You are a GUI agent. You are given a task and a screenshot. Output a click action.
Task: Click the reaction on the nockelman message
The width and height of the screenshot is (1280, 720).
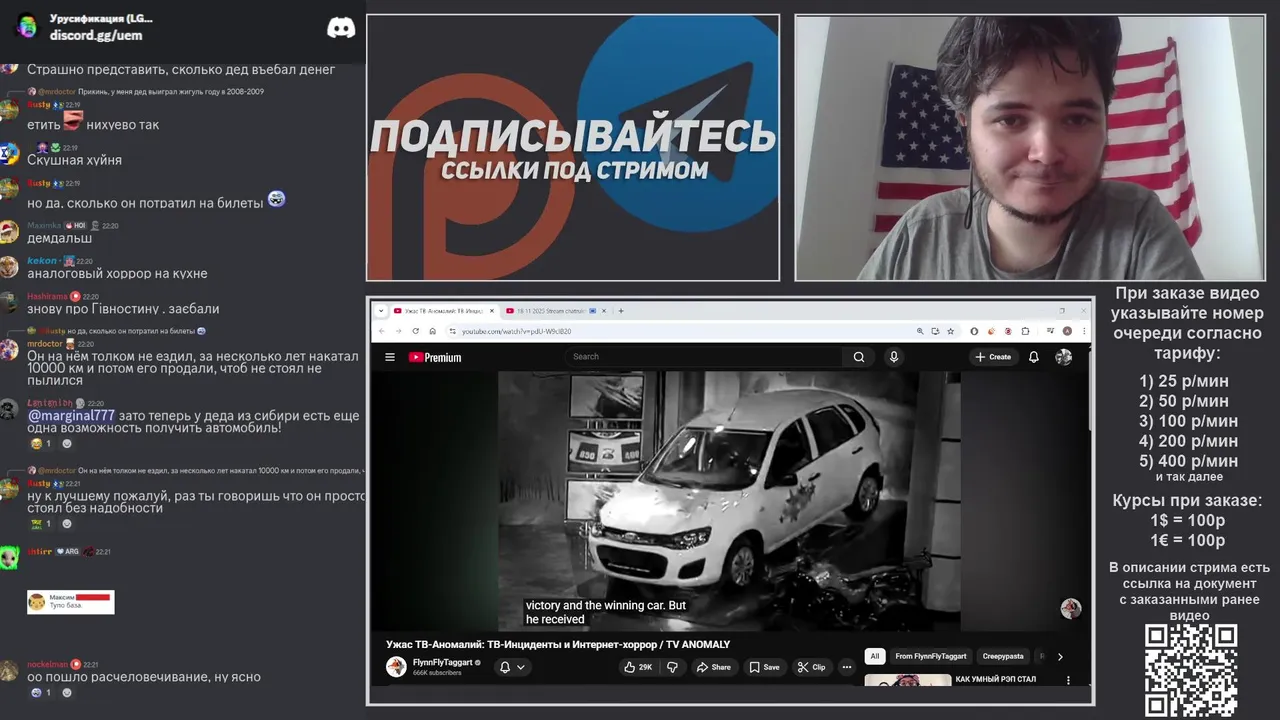coord(42,692)
